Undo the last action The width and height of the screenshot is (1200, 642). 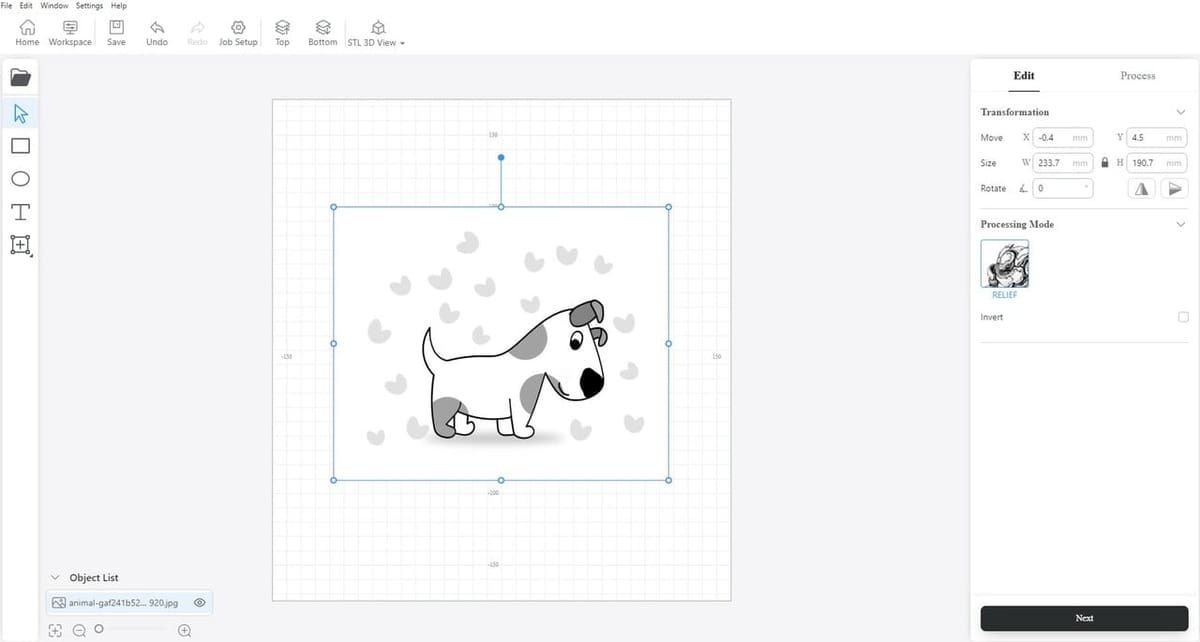click(157, 33)
